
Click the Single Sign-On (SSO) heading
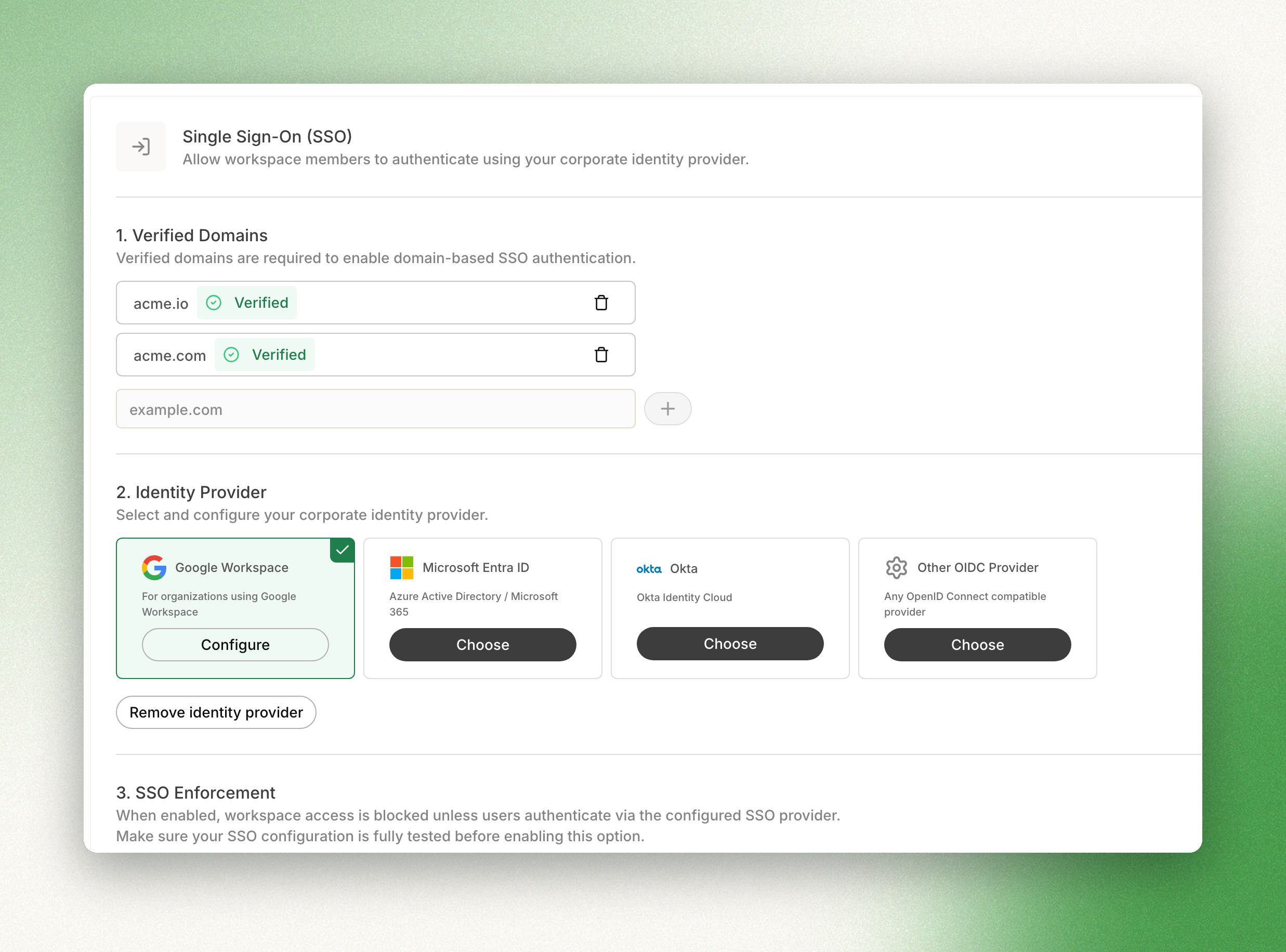(267, 137)
